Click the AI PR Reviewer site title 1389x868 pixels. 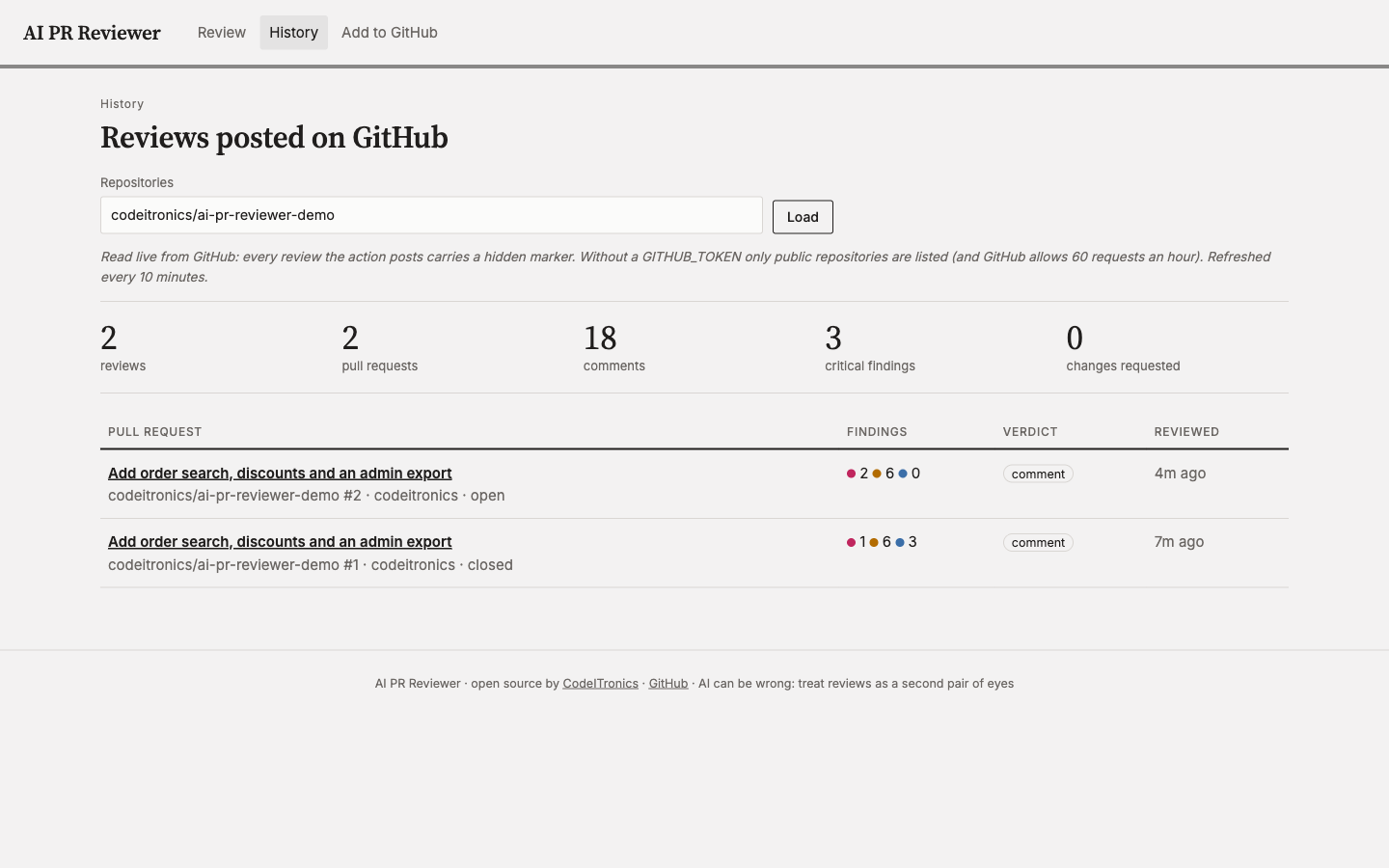point(92,33)
